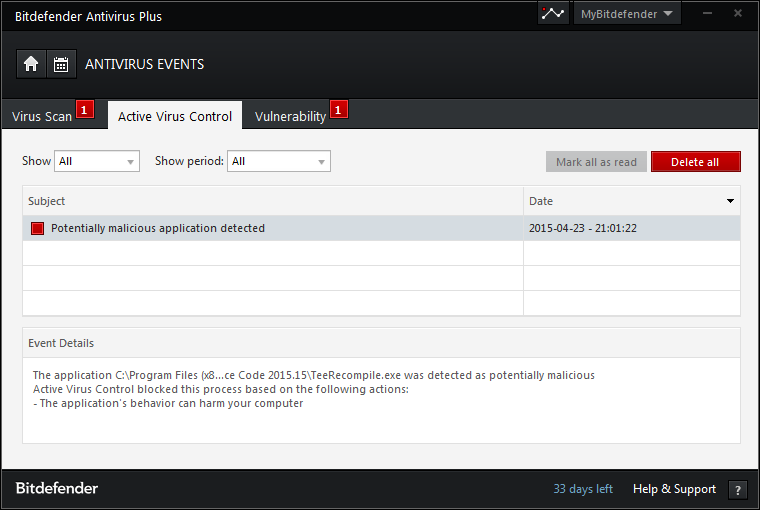The image size is (760, 510).
Task: Expand the Show period dropdown
Action: 279,161
